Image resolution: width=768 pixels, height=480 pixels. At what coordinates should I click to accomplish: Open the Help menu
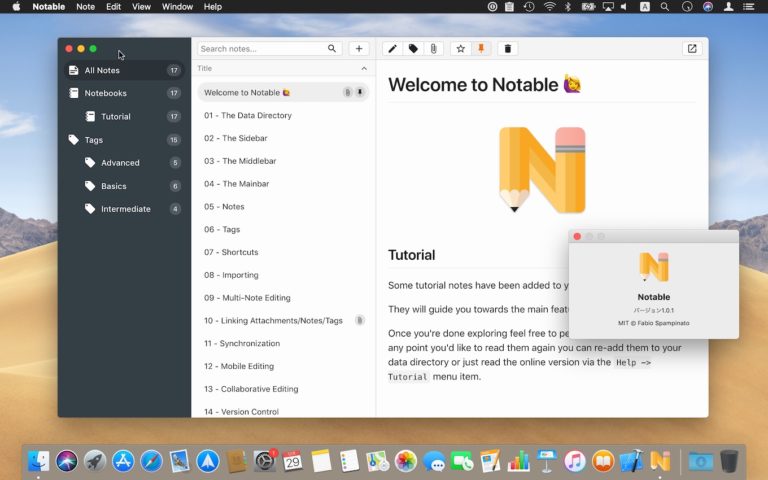click(x=213, y=7)
